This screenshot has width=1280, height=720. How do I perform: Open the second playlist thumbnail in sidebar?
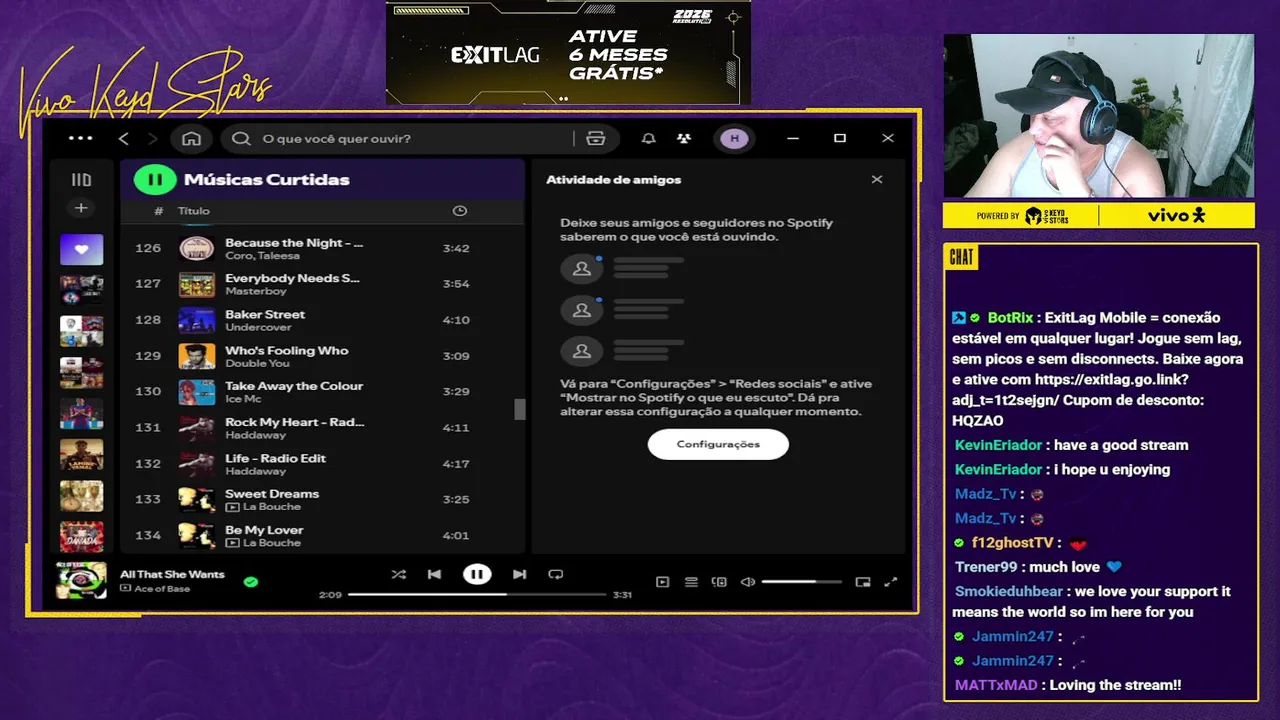(x=81, y=290)
